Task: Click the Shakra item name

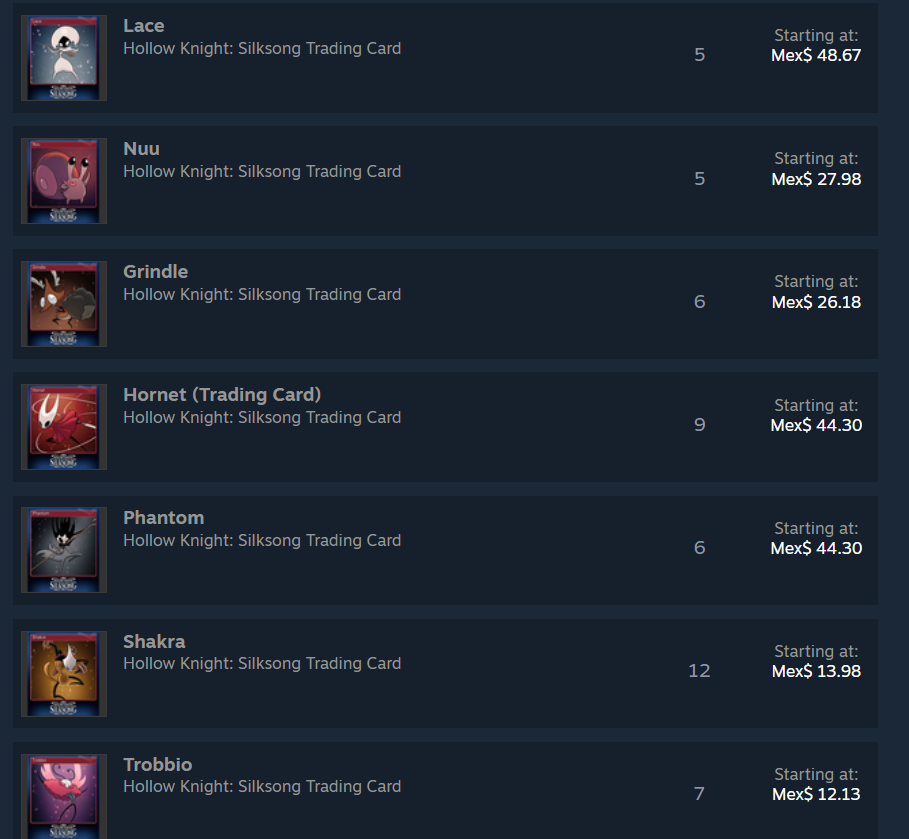Action: click(x=154, y=642)
